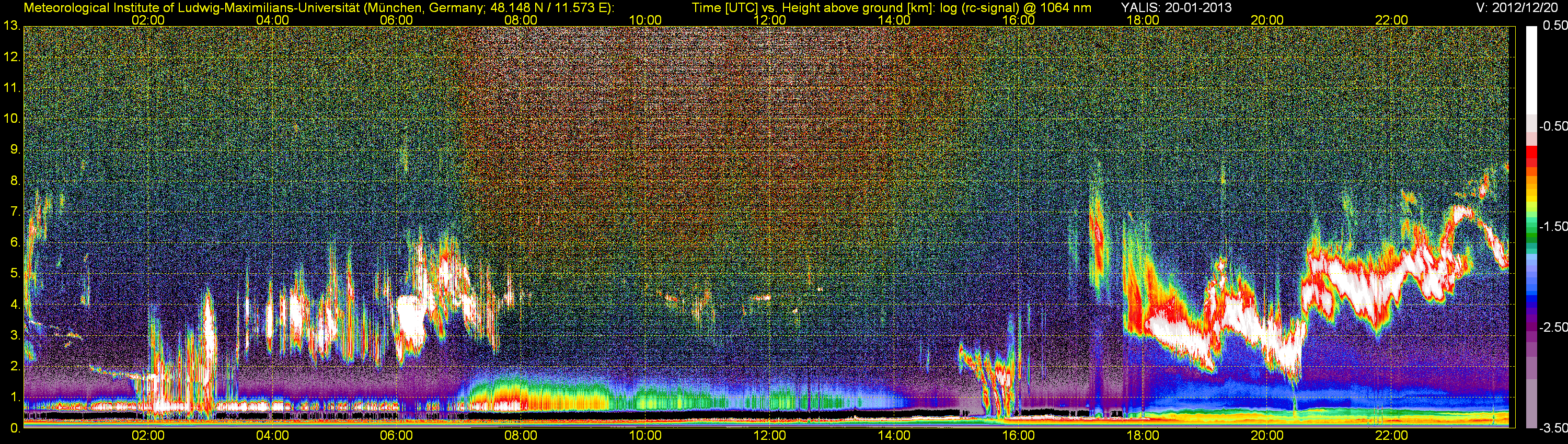Click the 10 km height axis label
This screenshot has width=1568, height=444.
[11, 119]
